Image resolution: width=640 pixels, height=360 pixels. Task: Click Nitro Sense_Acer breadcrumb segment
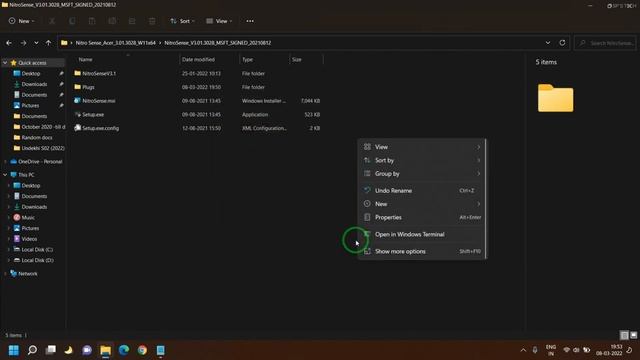[x=116, y=43]
